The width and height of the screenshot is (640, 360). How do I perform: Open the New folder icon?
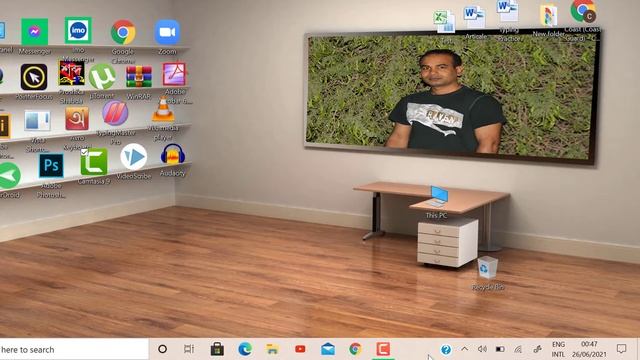pyautogui.click(x=549, y=16)
